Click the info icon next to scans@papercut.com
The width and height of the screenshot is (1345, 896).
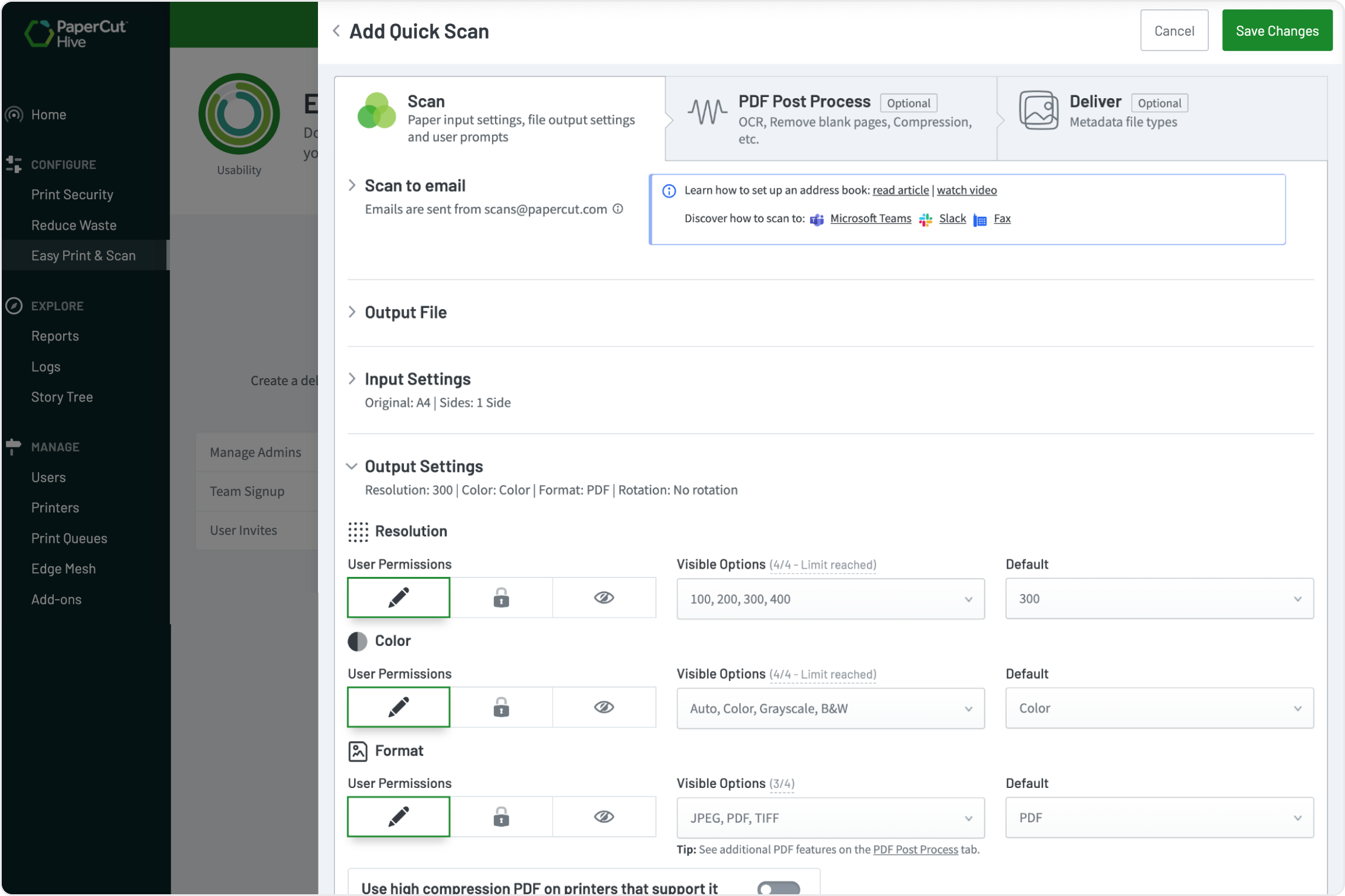tap(618, 209)
